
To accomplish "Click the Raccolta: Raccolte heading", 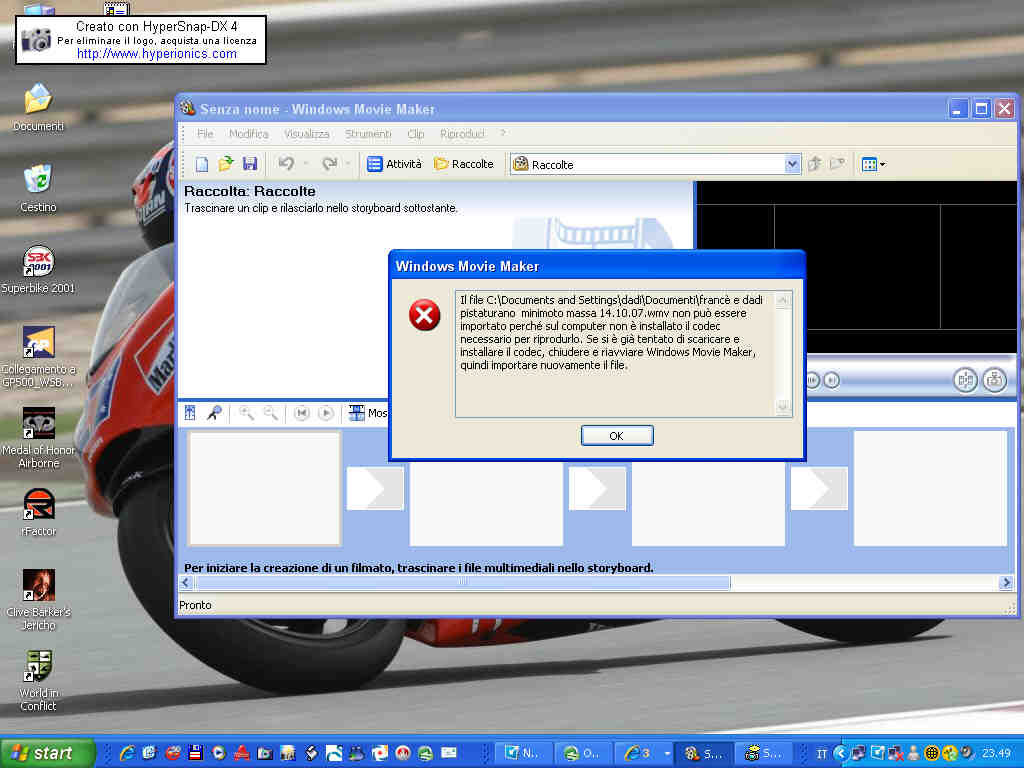I will click(249, 191).
